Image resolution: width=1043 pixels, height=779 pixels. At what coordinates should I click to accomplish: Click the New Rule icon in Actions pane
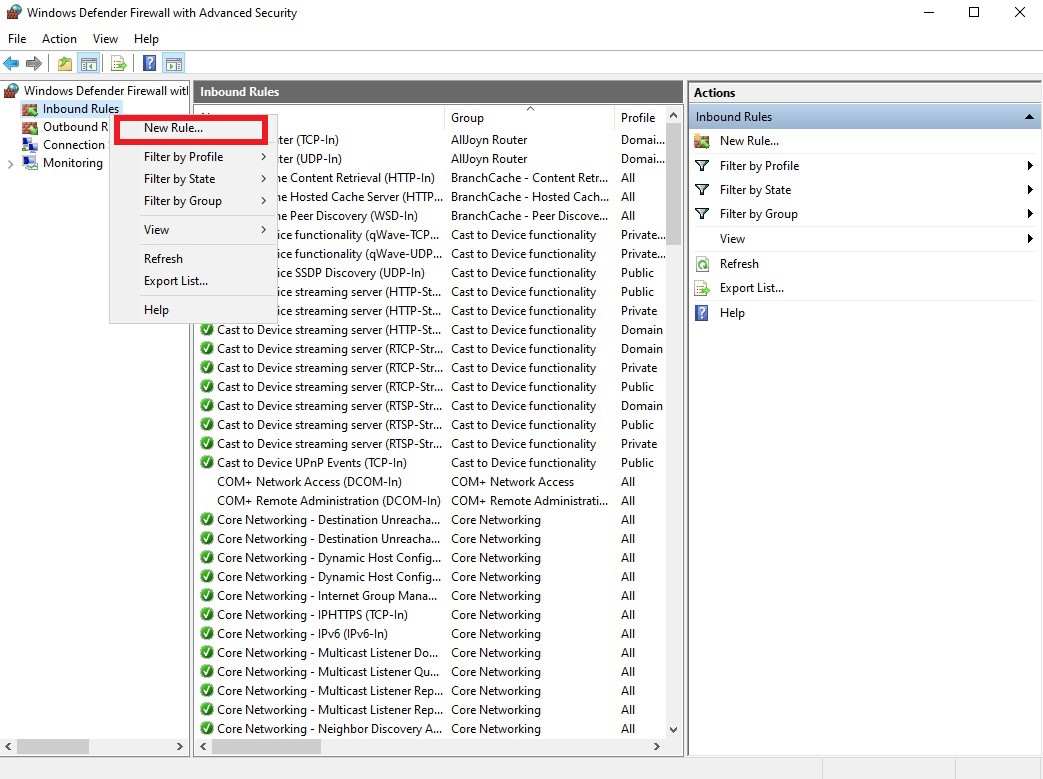point(702,141)
